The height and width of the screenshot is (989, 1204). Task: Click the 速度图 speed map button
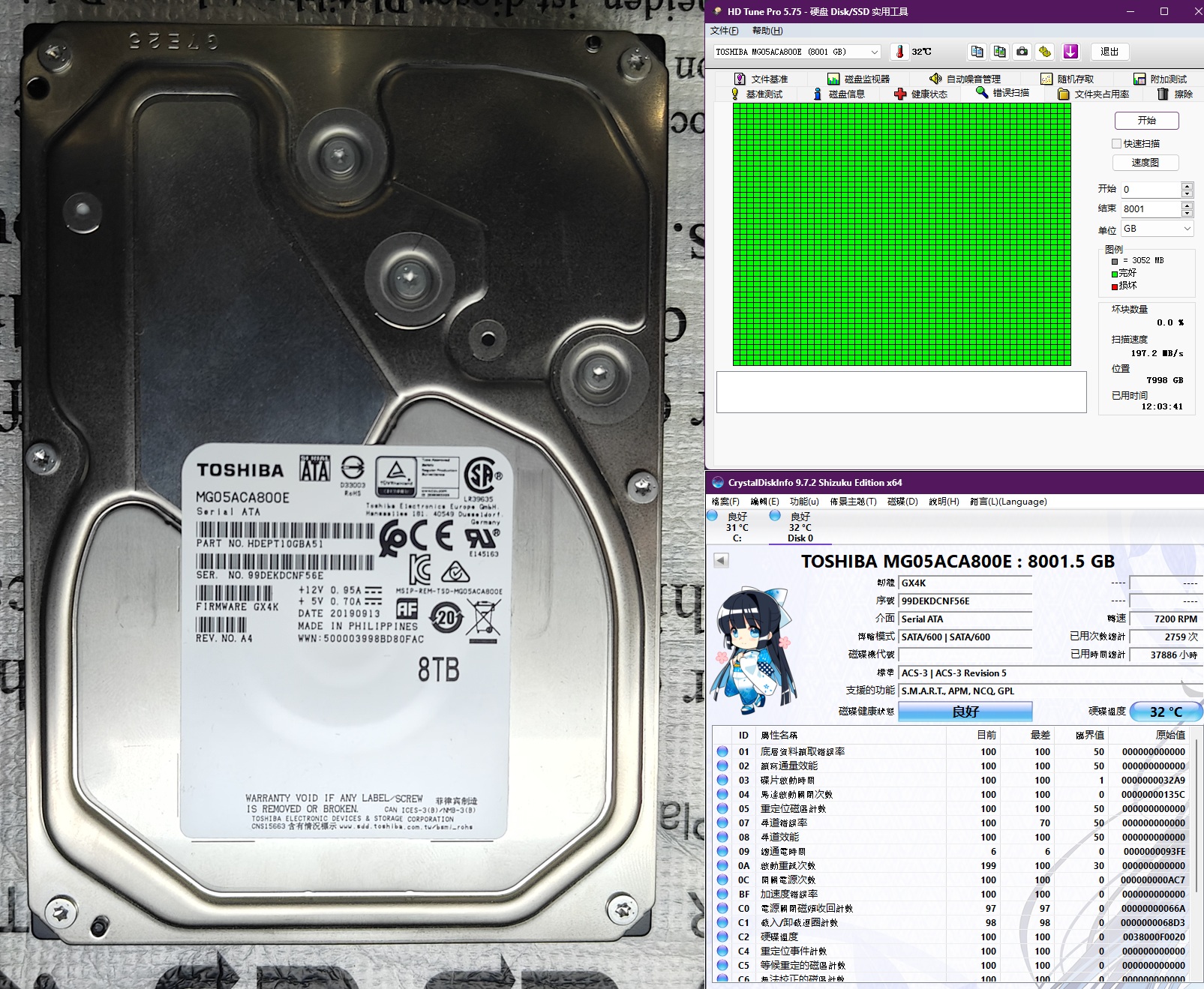(x=1145, y=163)
